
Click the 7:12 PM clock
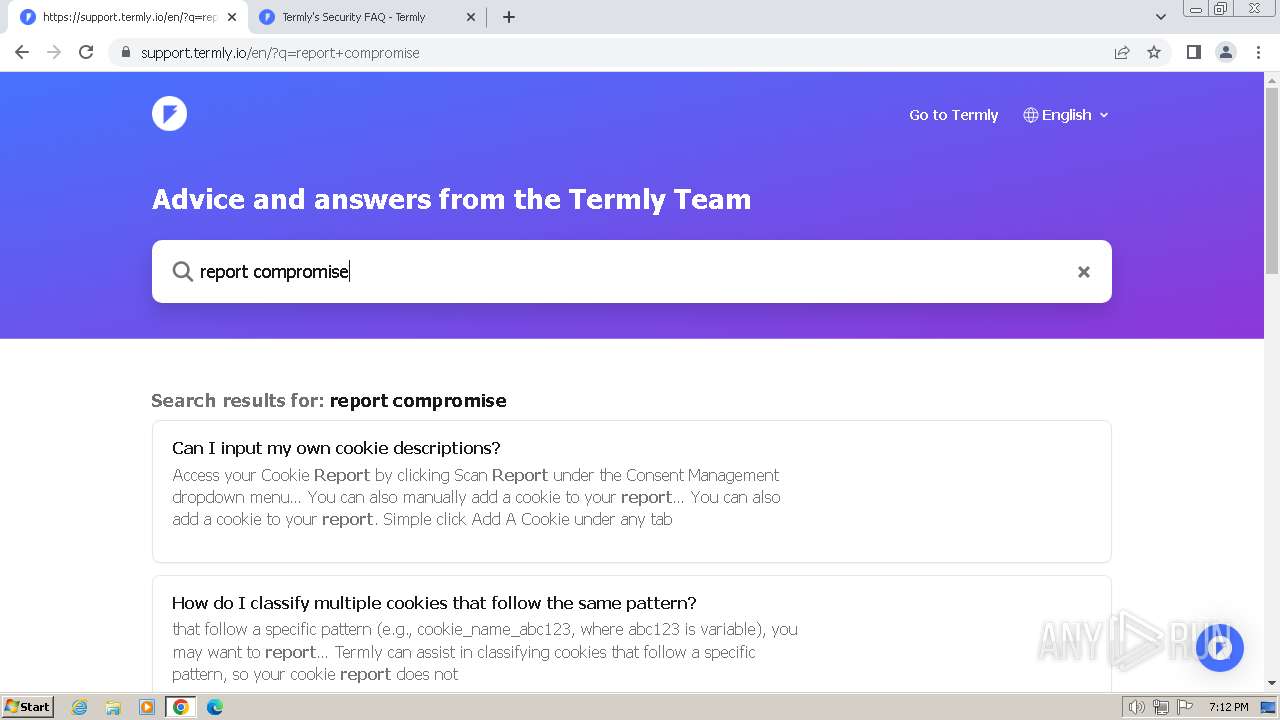tap(1228, 707)
